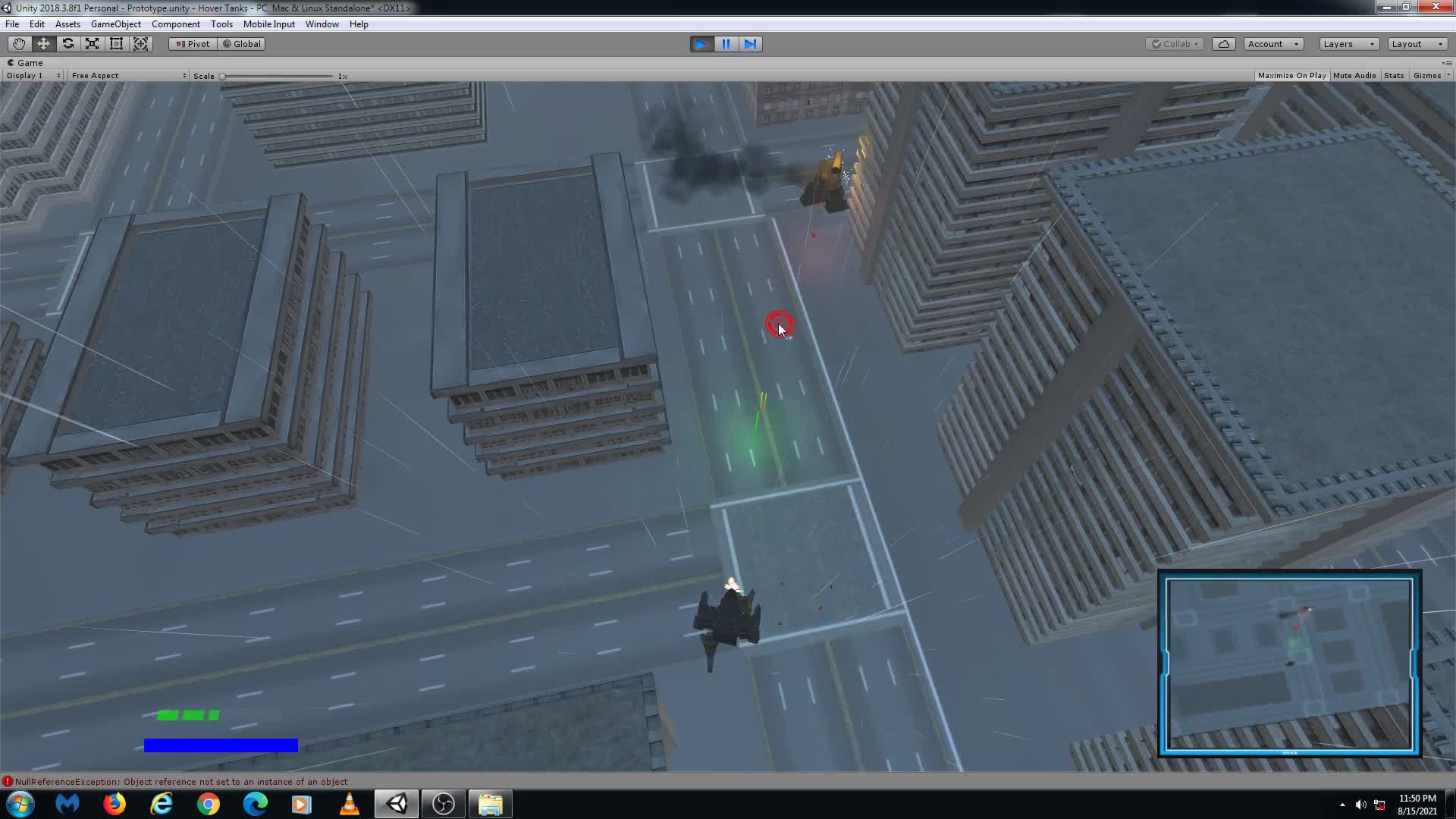This screenshot has height=819, width=1456.
Task: Click the Account dropdown button
Action: point(1272,43)
